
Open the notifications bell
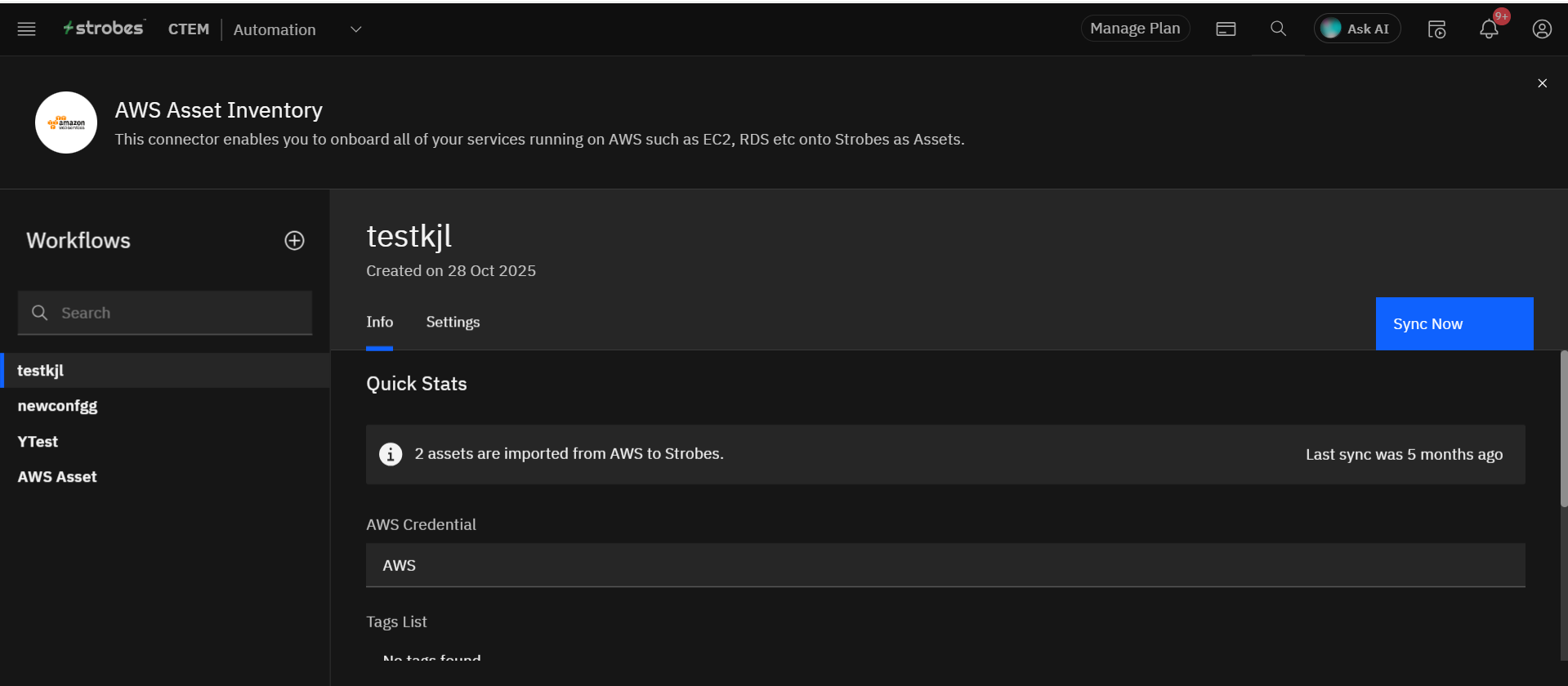(1489, 29)
